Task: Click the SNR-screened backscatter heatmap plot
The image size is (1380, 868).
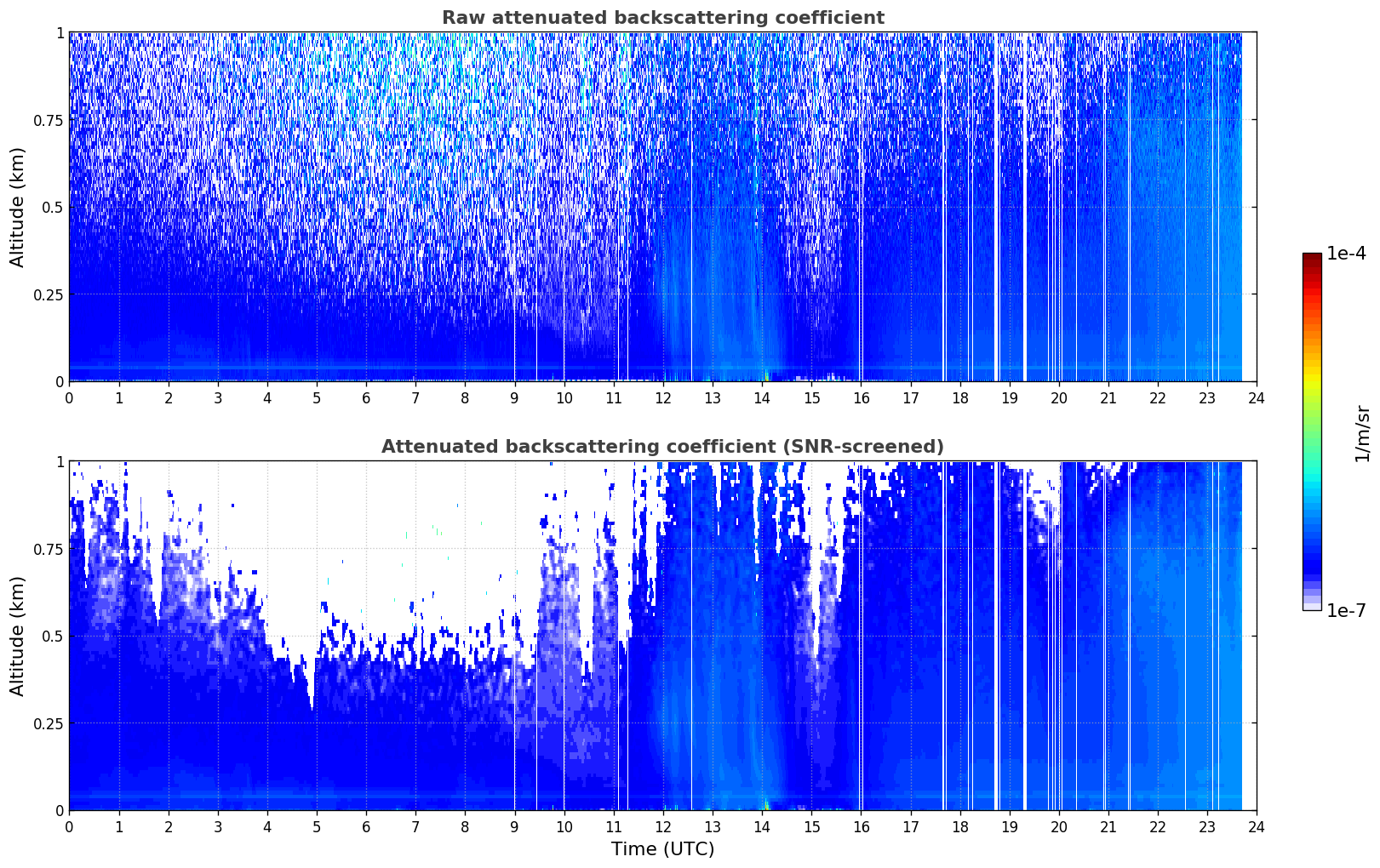Action: 662,636
